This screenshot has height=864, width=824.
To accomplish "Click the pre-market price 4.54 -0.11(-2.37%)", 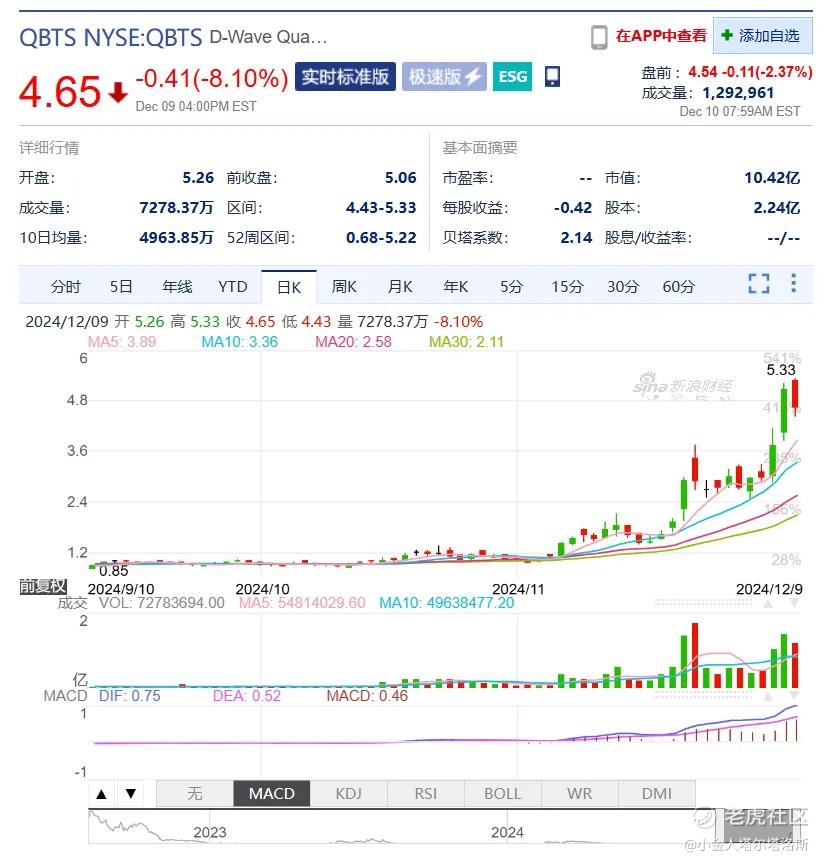I will (750, 72).
